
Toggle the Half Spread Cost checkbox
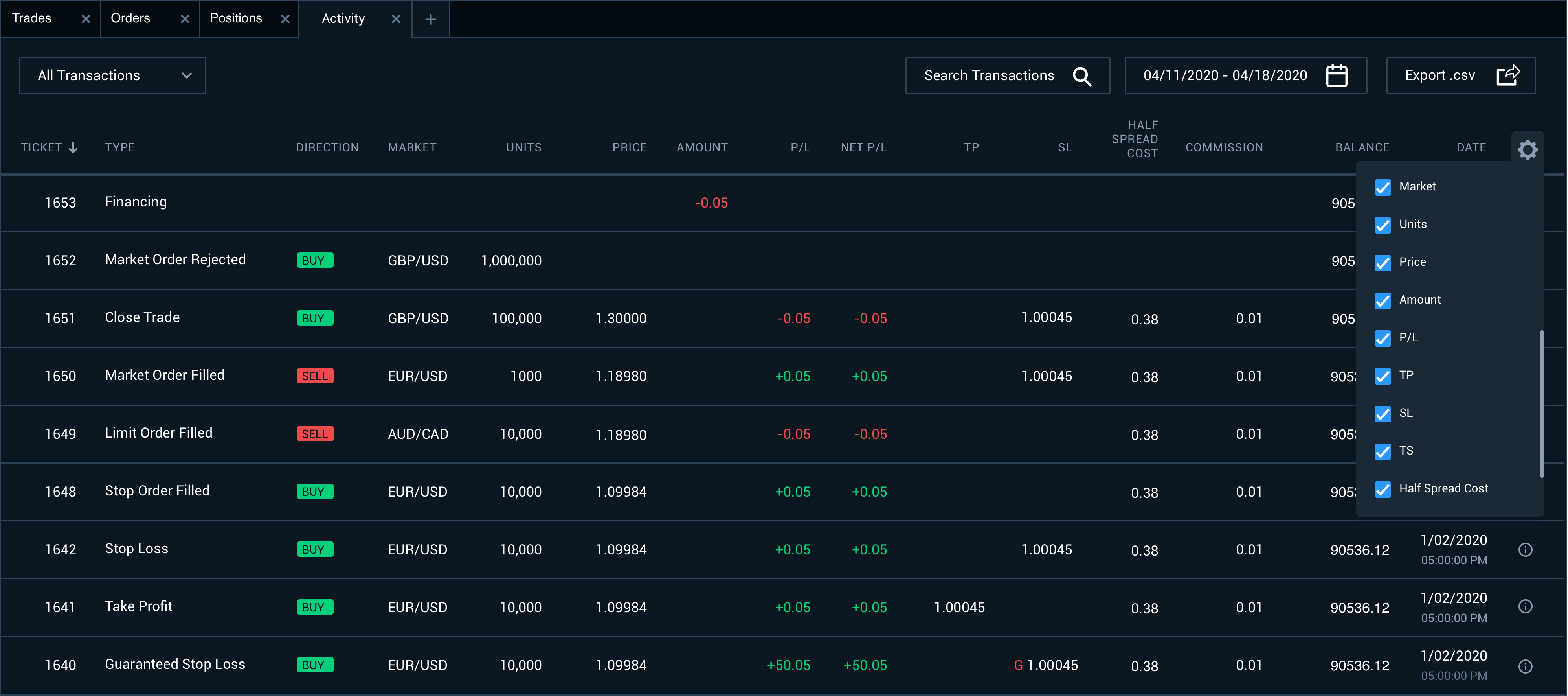(x=1383, y=489)
